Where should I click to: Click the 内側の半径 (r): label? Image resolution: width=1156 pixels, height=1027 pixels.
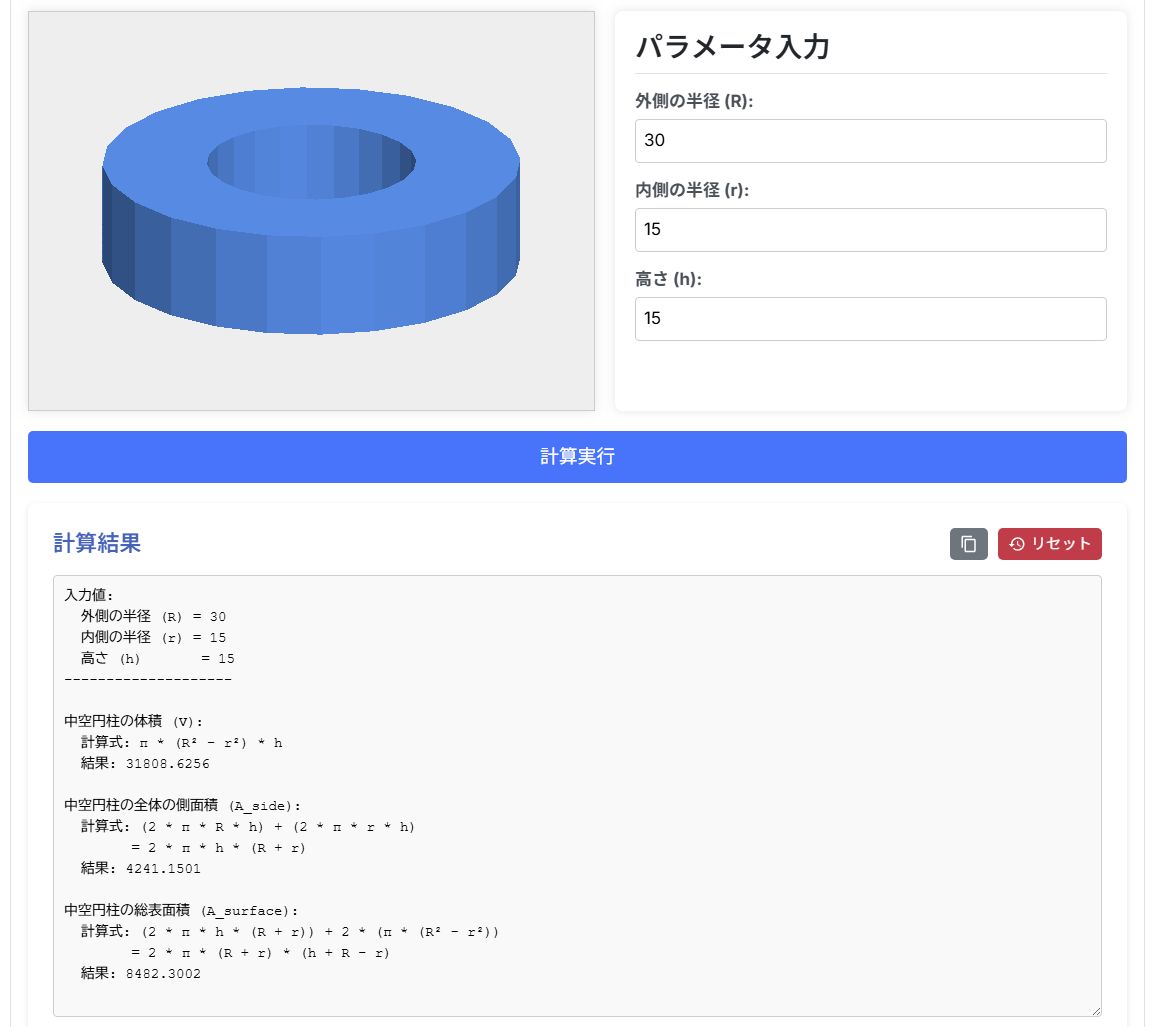tap(692, 190)
